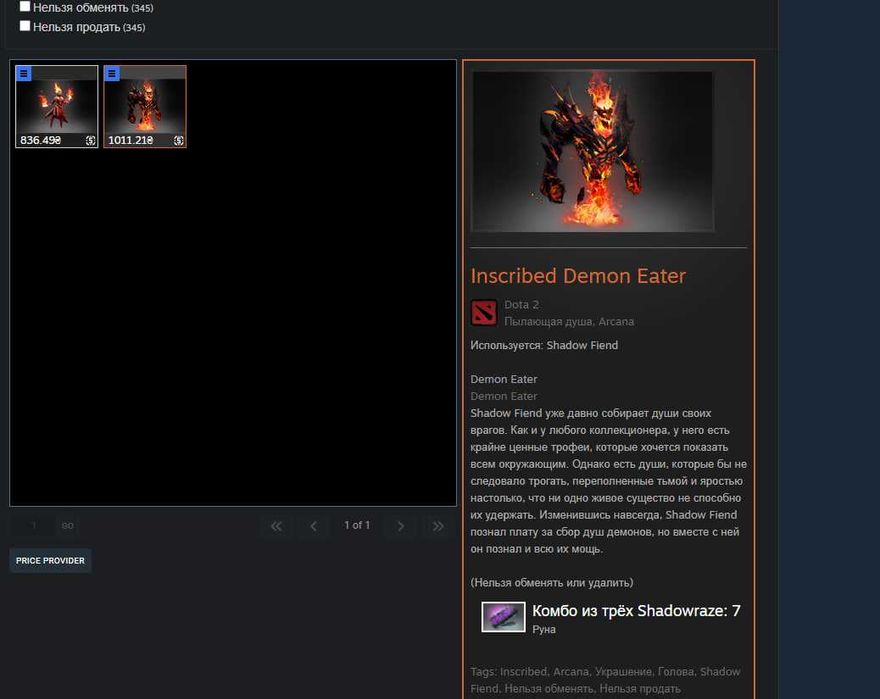Click the page number input field
The width and height of the screenshot is (880, 699).
pos(33,526)
